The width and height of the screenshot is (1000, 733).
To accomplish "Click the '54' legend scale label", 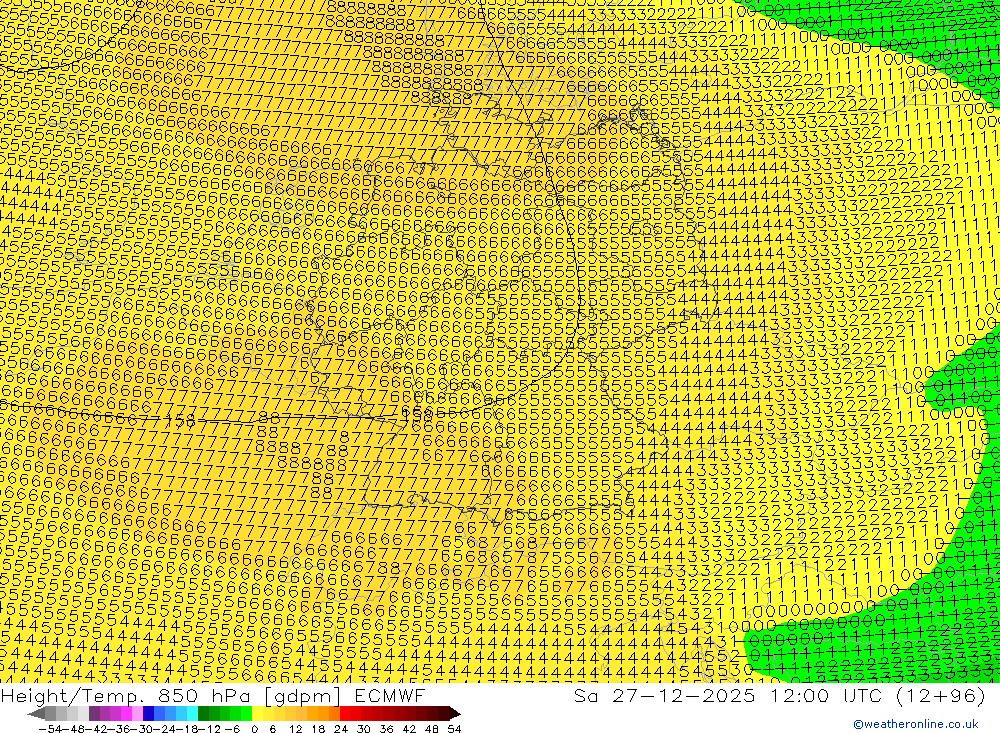I will [454, 729].
